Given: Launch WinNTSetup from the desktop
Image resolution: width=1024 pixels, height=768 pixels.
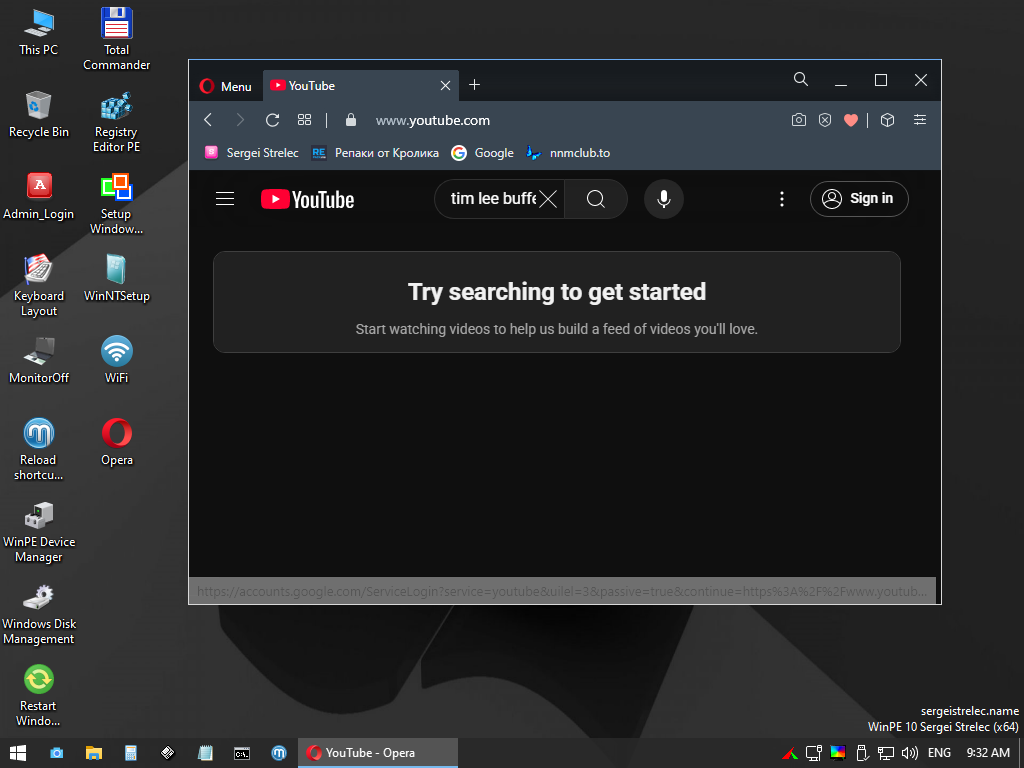Looking at the screenshot, I should tap(116, 278).
